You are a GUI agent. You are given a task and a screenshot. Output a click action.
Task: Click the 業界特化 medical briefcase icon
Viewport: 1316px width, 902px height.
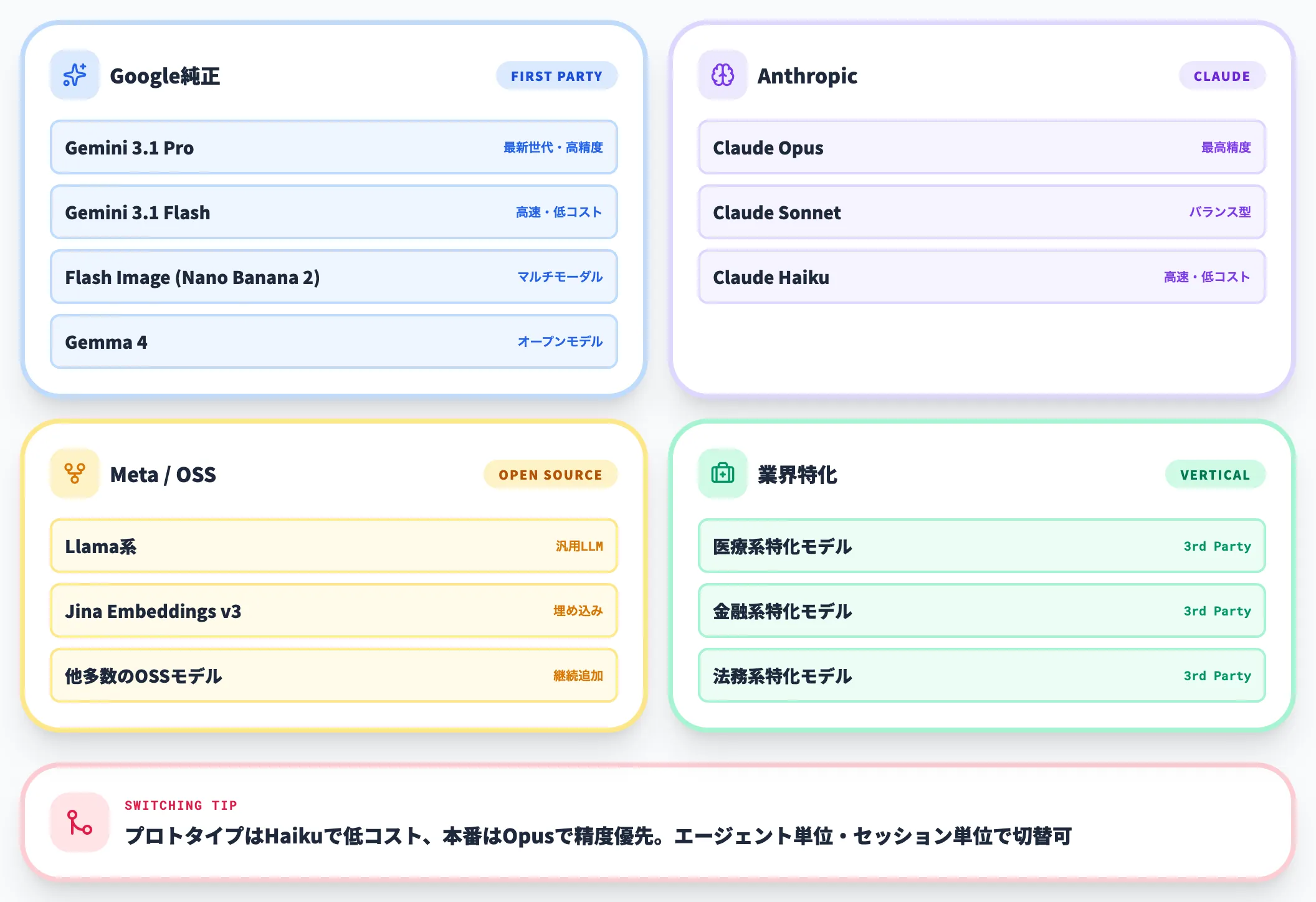point(723,474)
